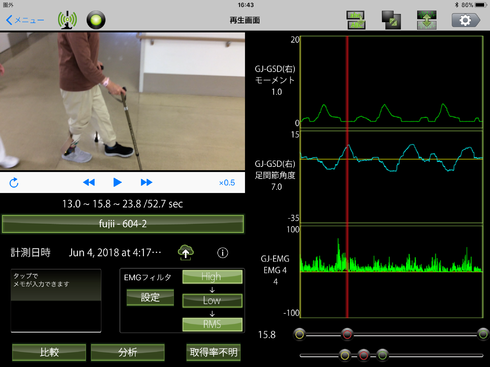Tap the 計測日時 label
This screenshot has height=367, width=490.
[30, 253]
